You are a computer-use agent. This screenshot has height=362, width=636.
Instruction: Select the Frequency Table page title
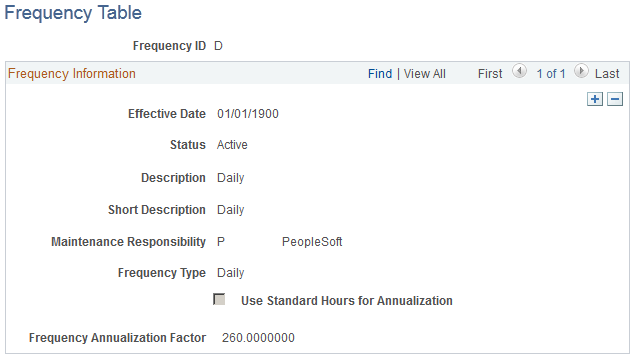(x=73, y=13)
